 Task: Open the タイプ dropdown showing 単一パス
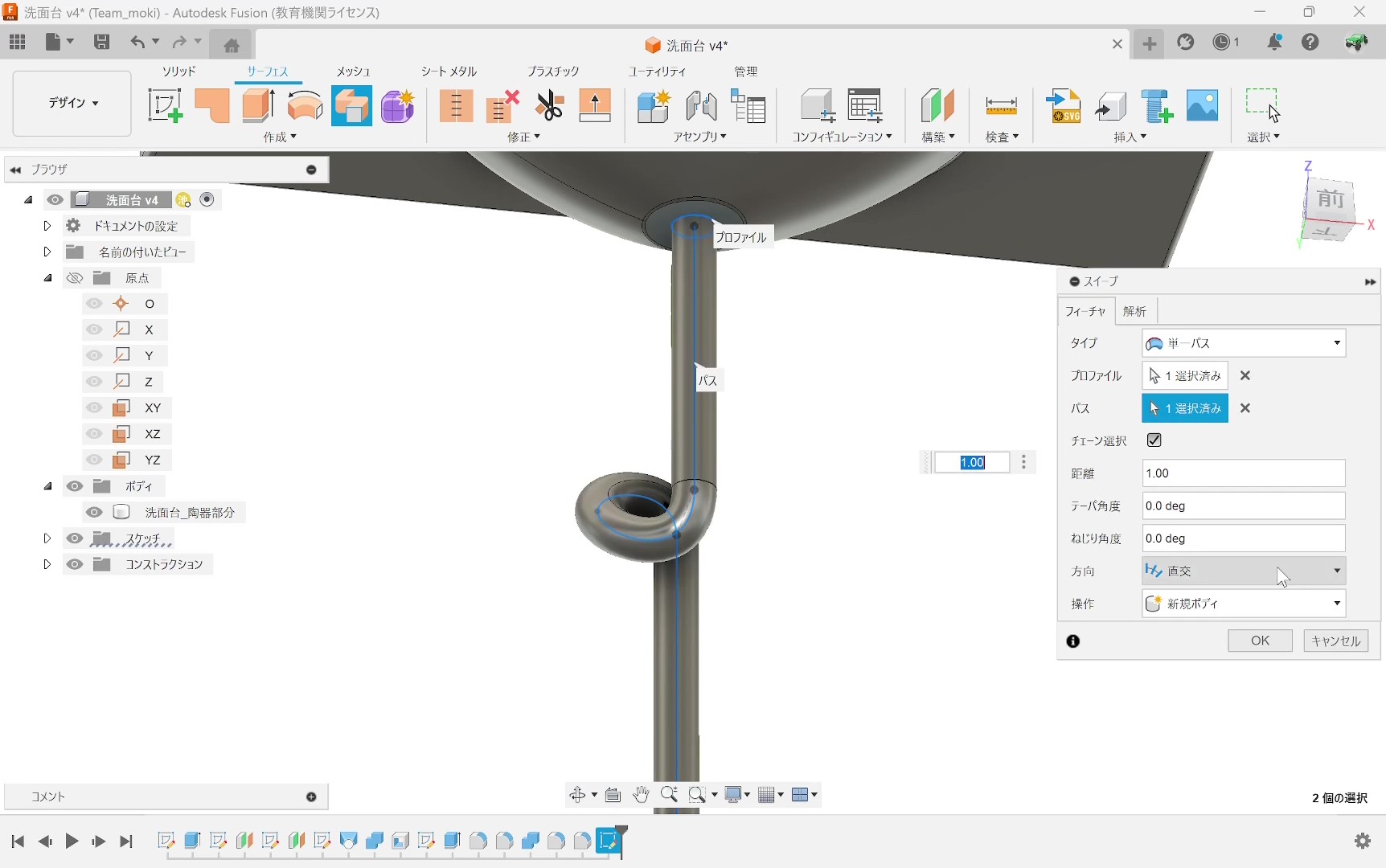click(x=1244, y=343)
